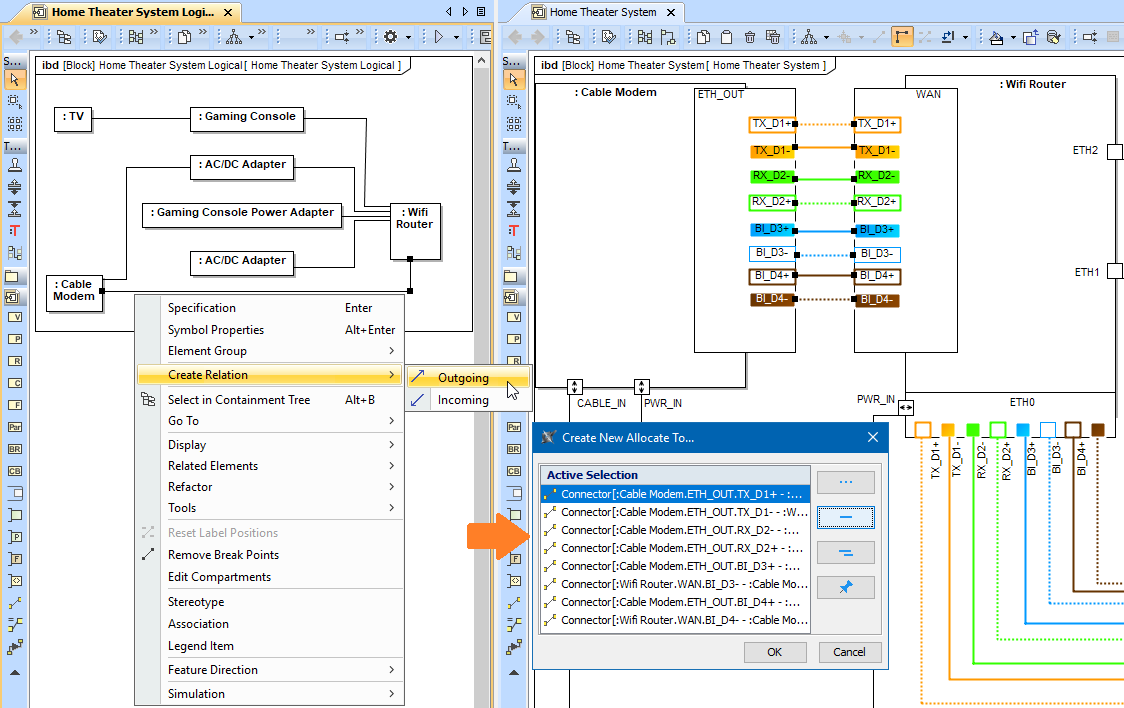Image resolution: width=1124 pixels, height=708 pixels.
Task: Activate the arrow selection tool in left palette
Action: [14, 80]
